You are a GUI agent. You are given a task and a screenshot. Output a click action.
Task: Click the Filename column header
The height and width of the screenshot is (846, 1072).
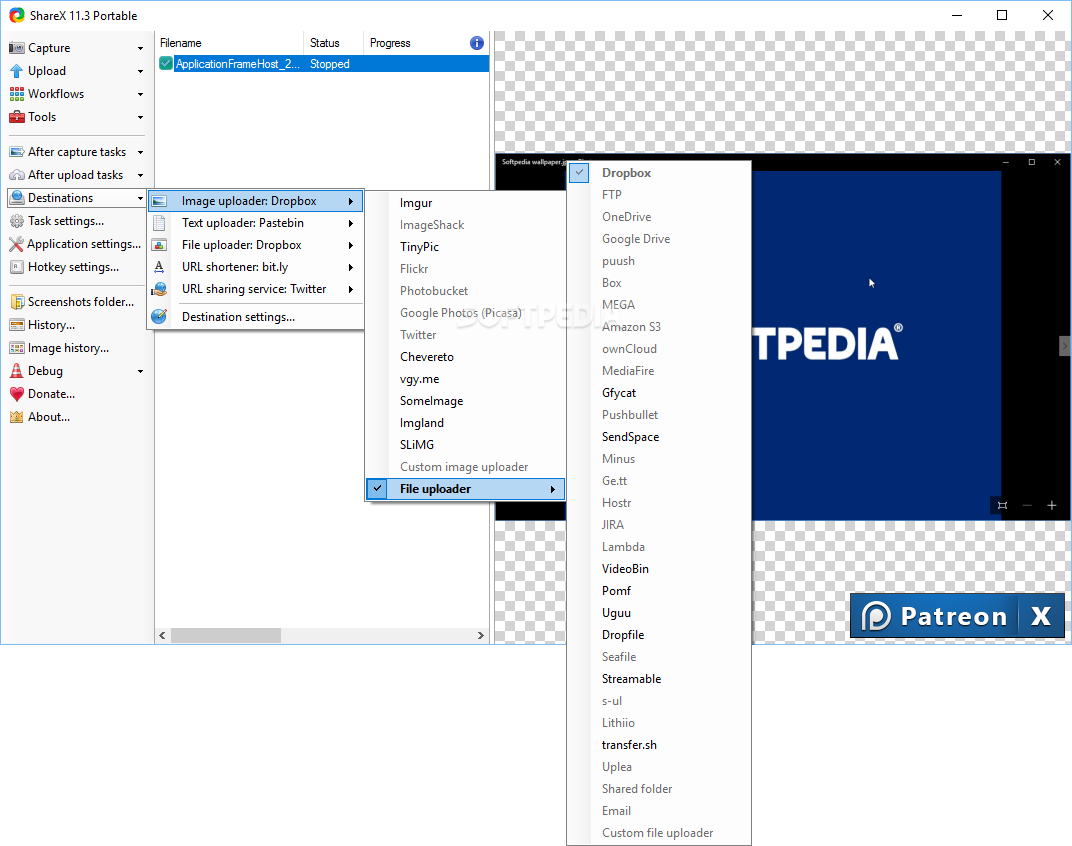point(229,43)
